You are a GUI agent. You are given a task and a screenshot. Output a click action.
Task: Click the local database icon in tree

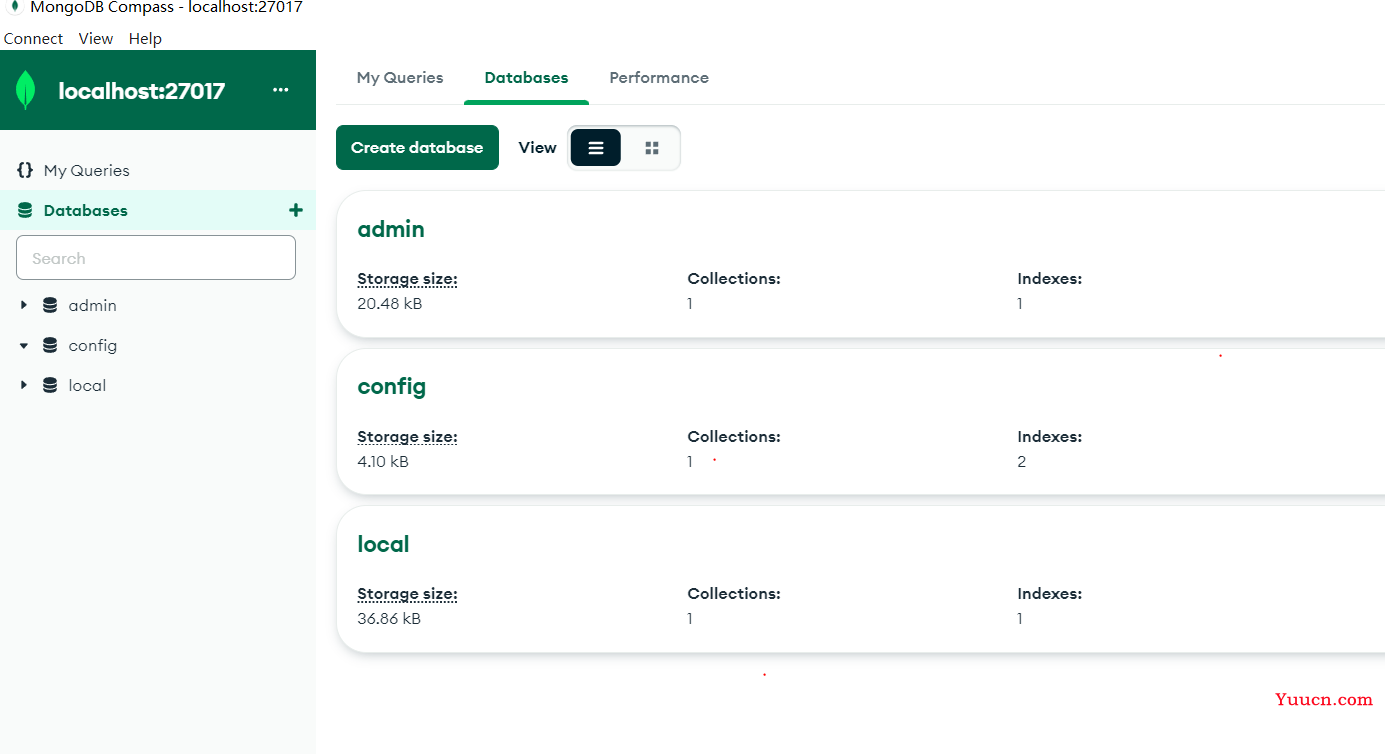click(50, 385)
